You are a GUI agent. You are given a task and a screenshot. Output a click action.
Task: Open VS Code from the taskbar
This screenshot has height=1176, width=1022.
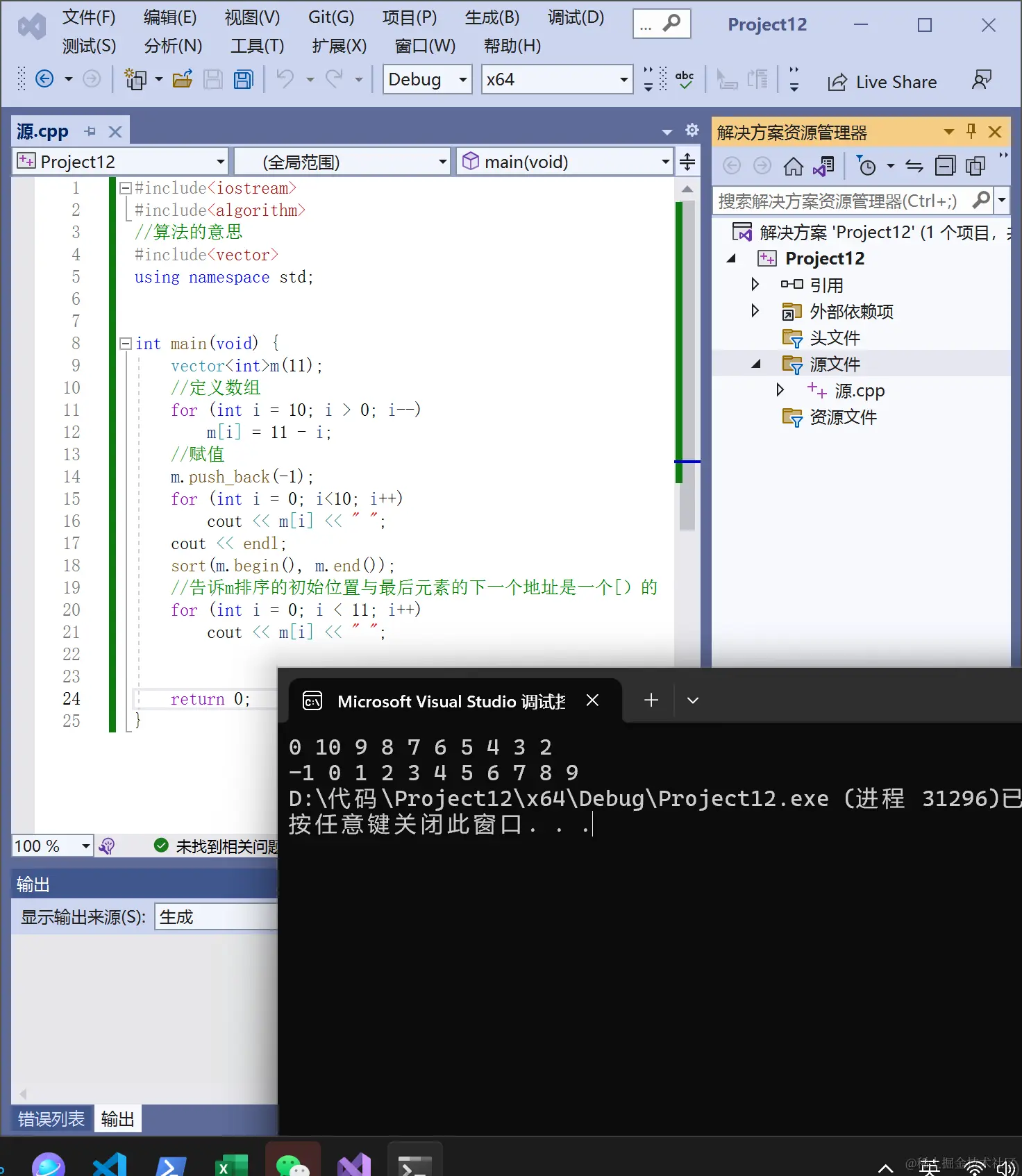[110, 1164]
